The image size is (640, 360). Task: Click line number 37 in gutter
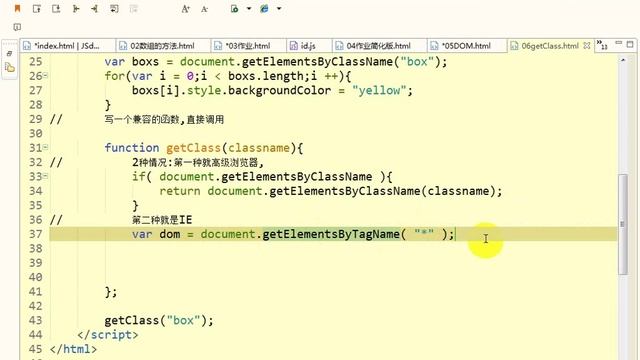click(x=36, y=234)
